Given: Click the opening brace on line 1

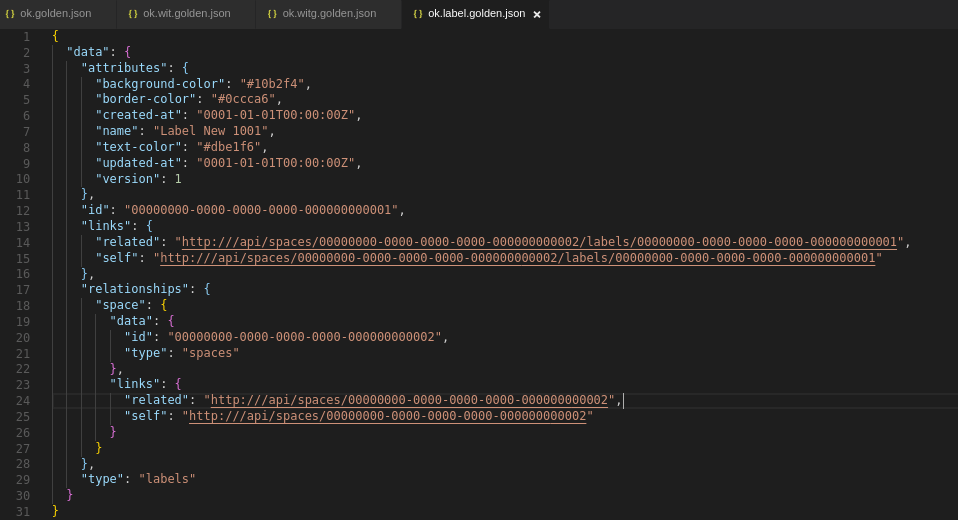Looking at the screenshot, I should [x=56, y=36].
